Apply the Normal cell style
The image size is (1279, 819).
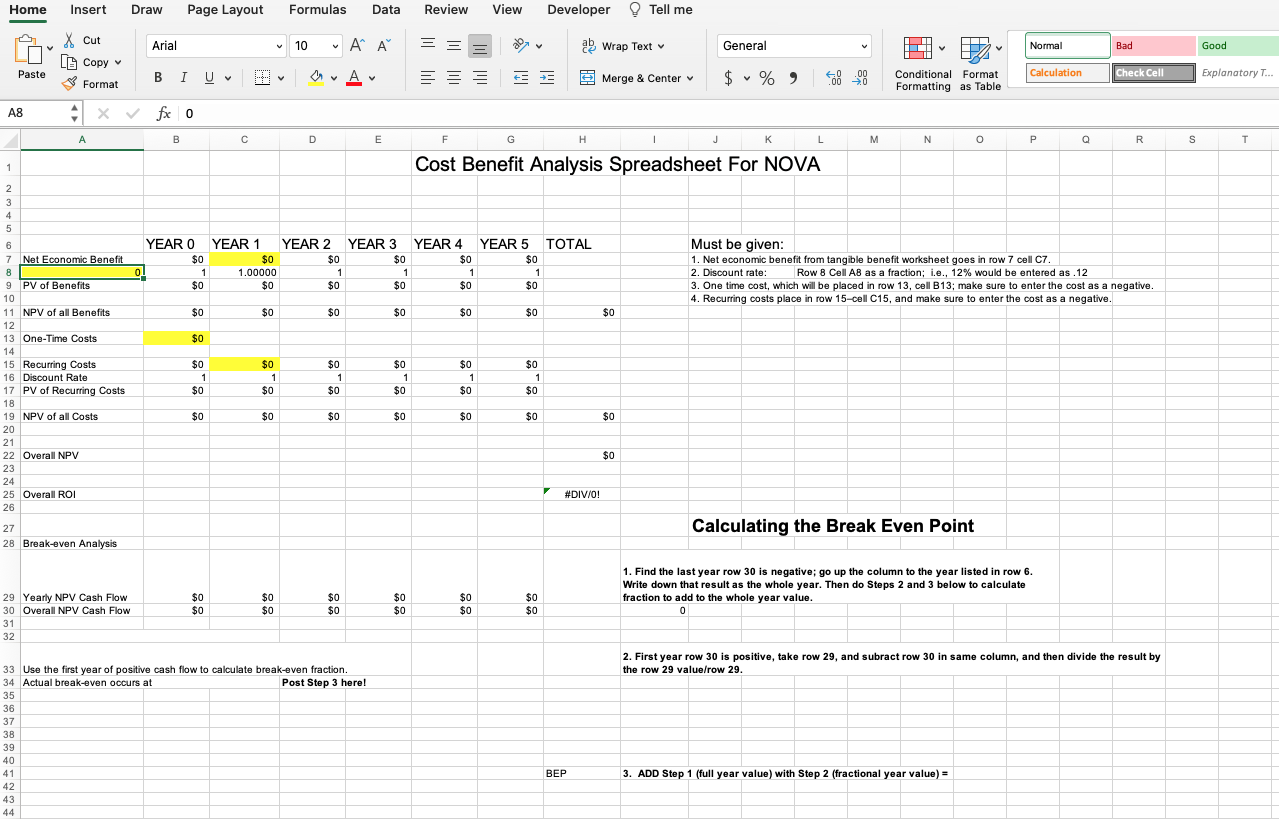[1068, 46]
